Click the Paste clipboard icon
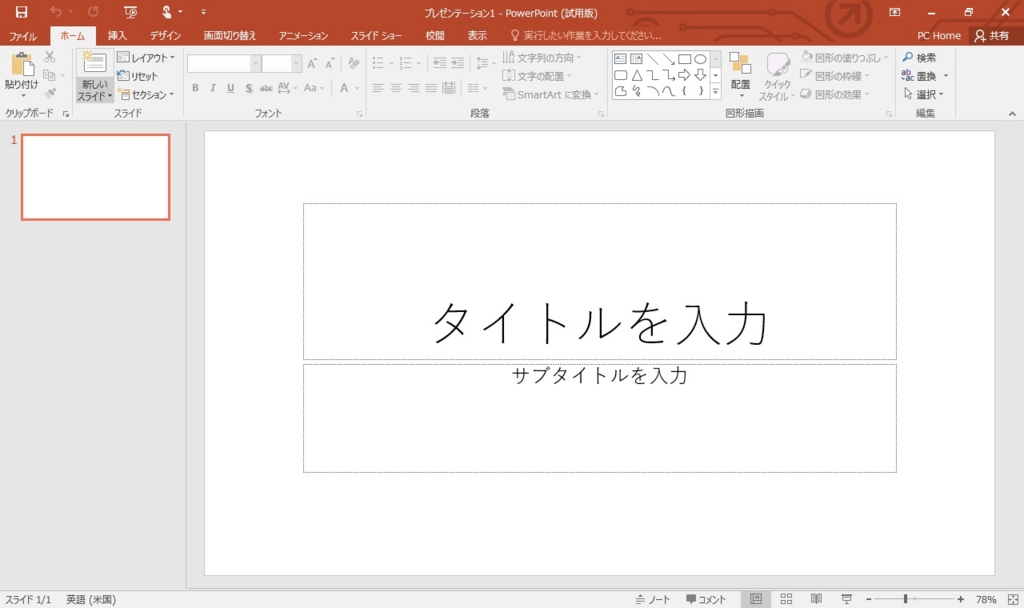The image size is (1024, 608). coord(22,65)
